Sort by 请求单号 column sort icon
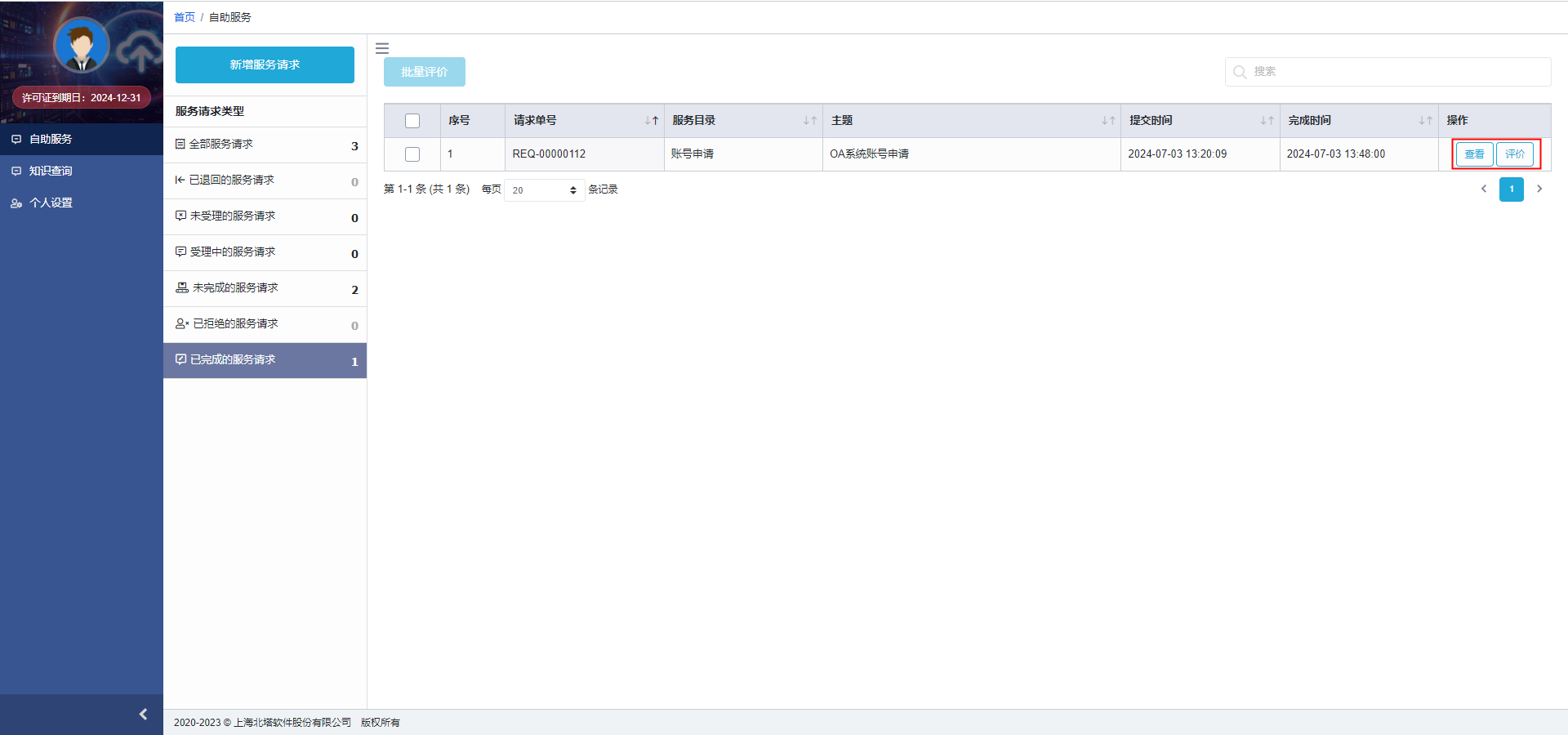 tap(651, 121)
